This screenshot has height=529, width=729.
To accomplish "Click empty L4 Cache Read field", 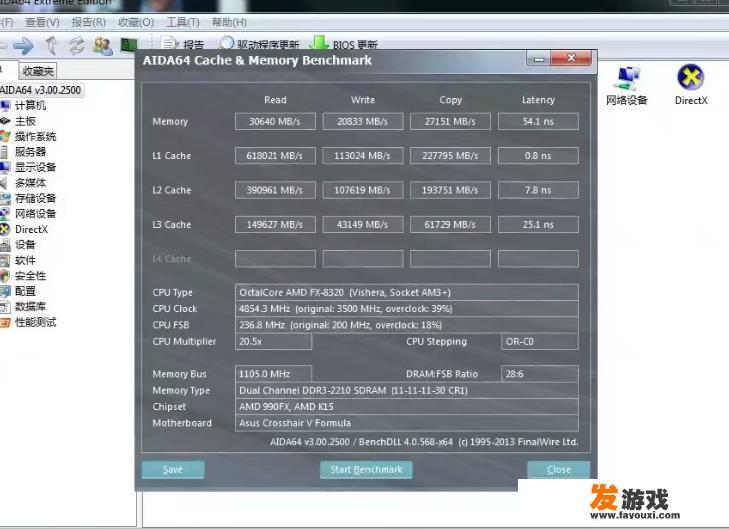I will coord(275,259).
